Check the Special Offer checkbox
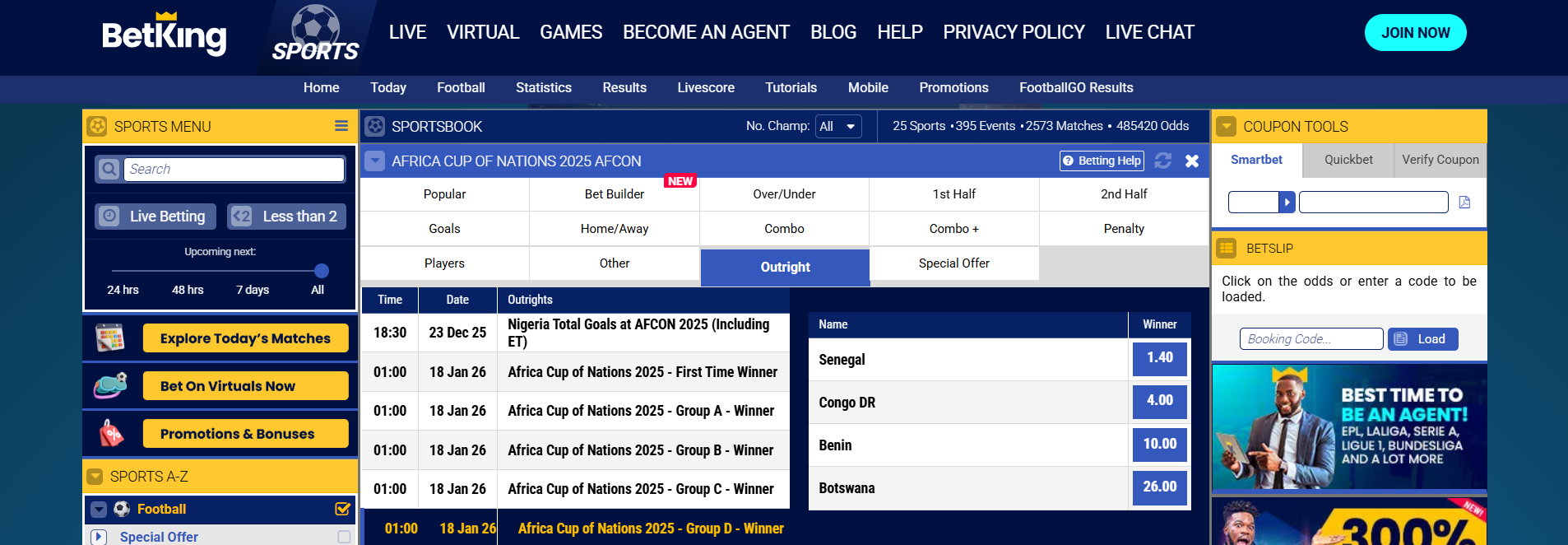 [x=344, y=537]
